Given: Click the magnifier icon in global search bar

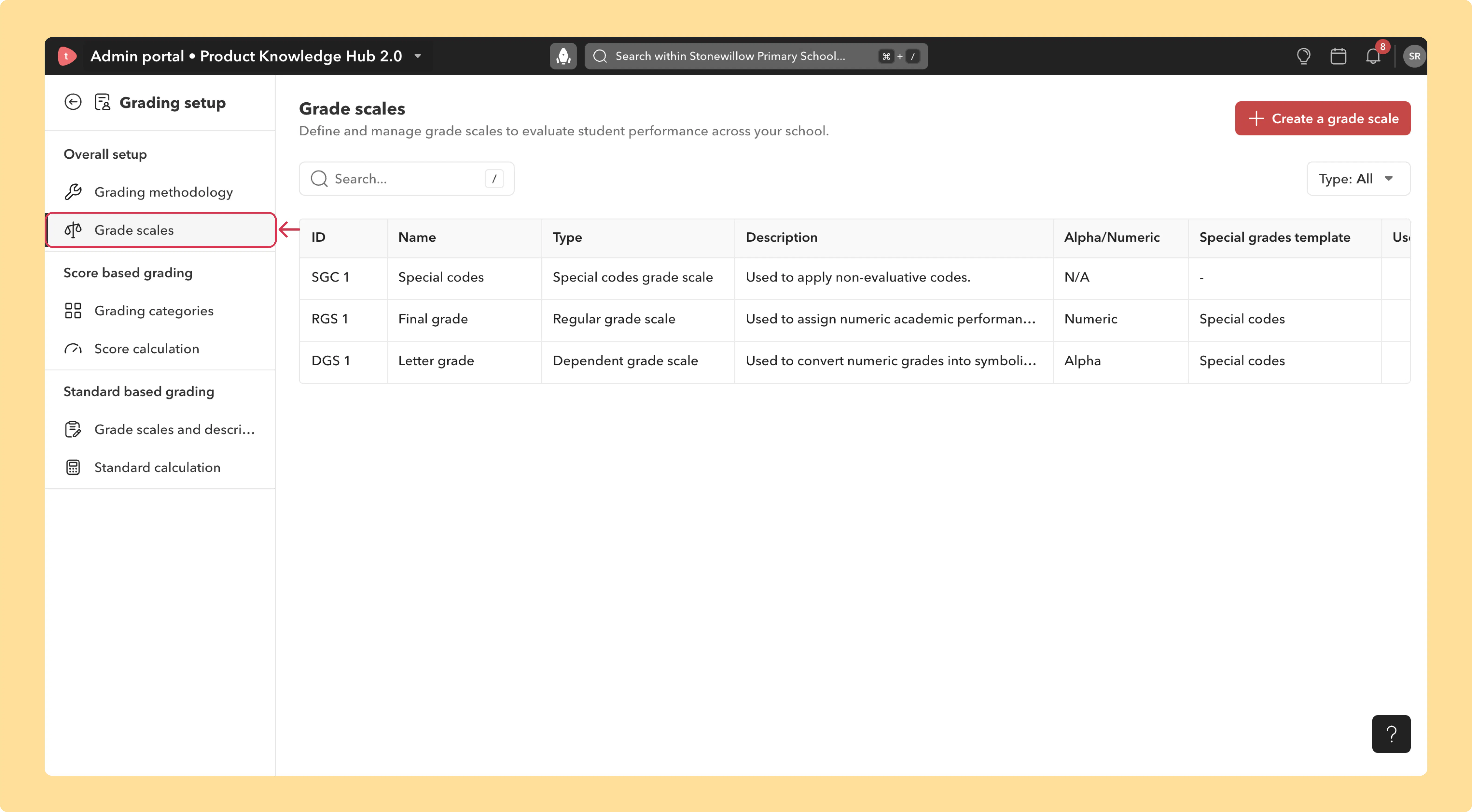Looking at the screenshot, I should click(x=600, y=56).
